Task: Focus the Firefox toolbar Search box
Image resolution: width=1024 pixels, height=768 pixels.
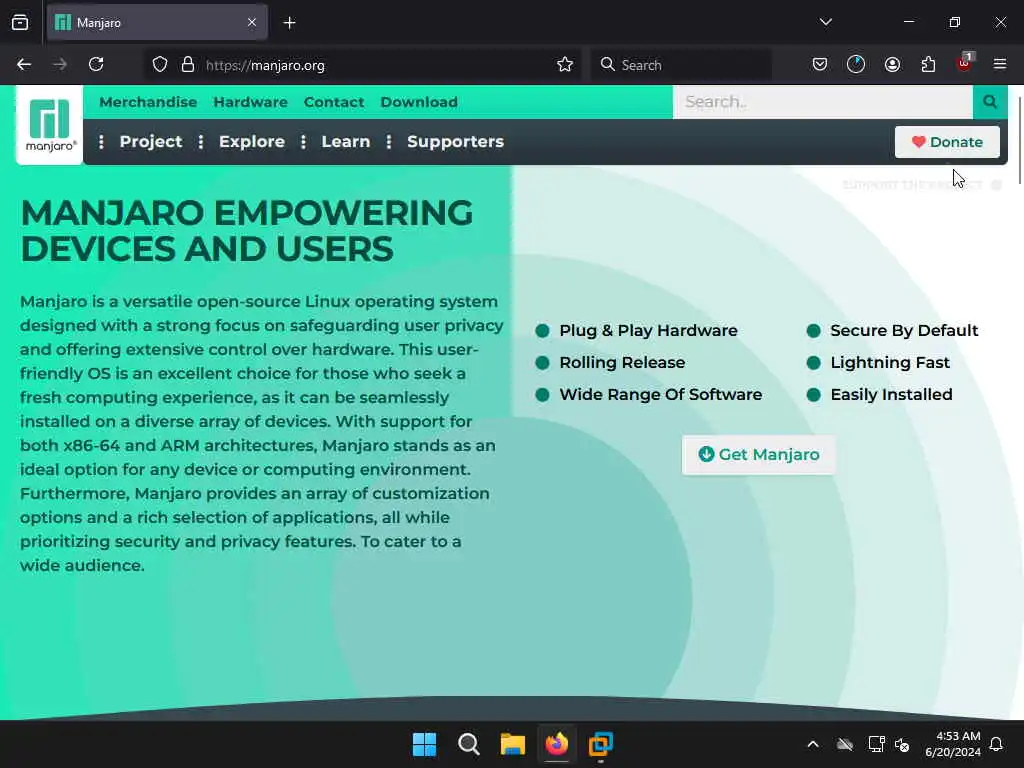Action: pyautogui.click(x=681, y=65)
